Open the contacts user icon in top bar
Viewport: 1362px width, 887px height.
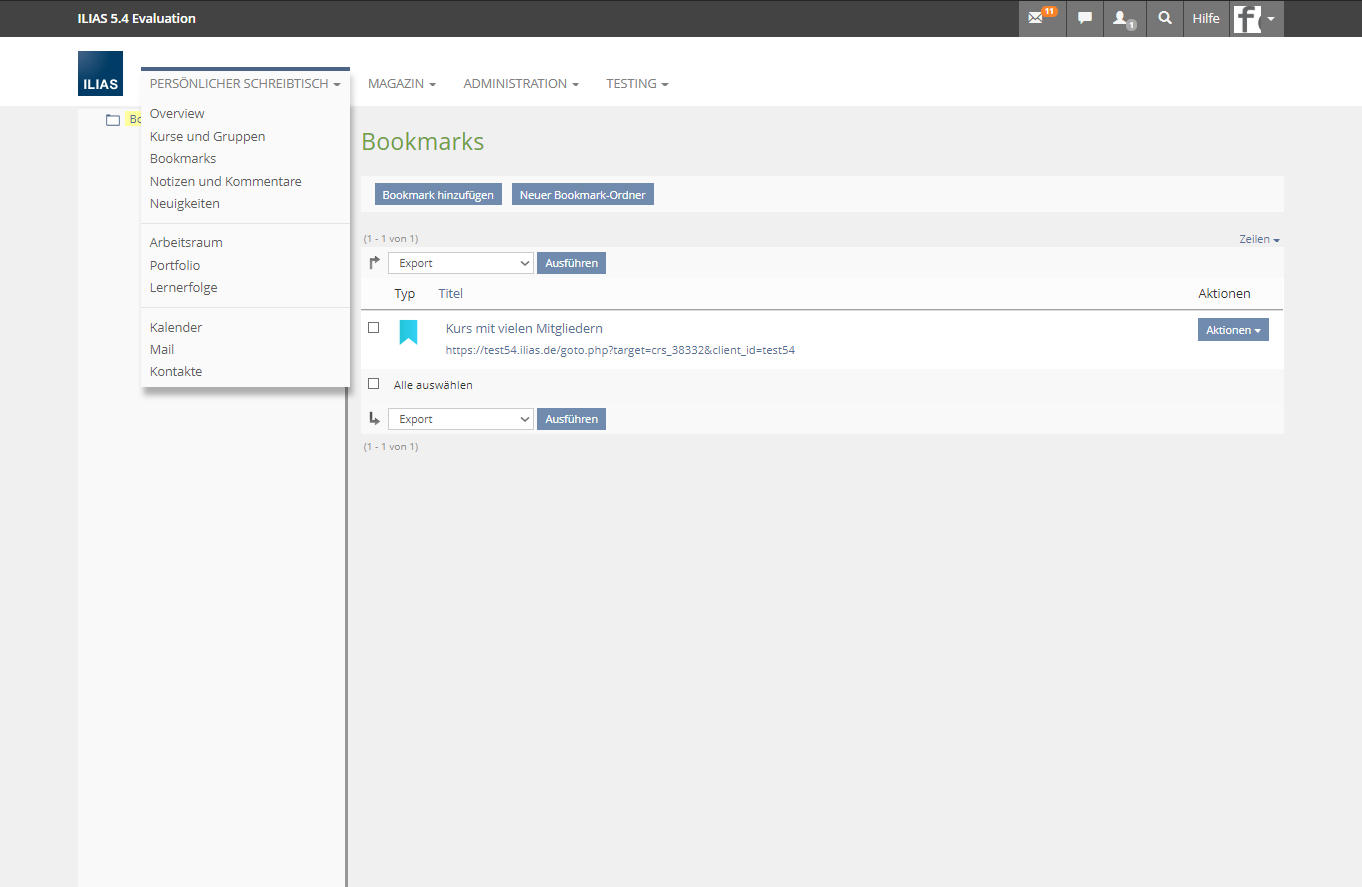pyautogui.click(x=1122, y=18)
